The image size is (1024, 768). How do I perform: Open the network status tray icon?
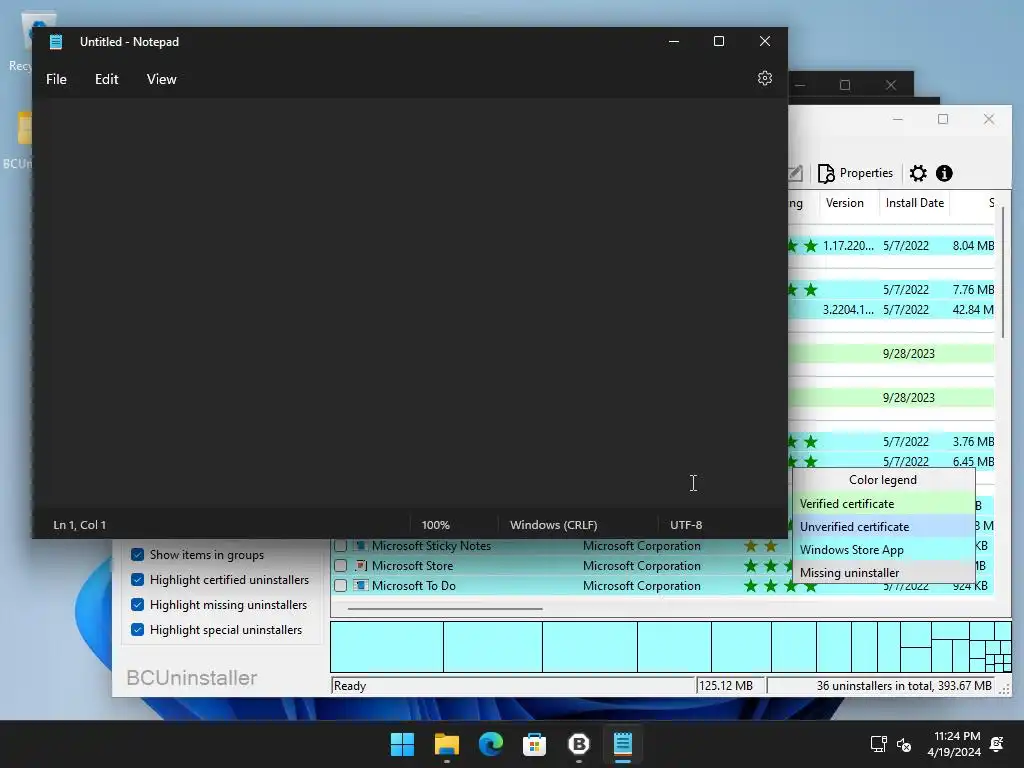coord(878,744)
